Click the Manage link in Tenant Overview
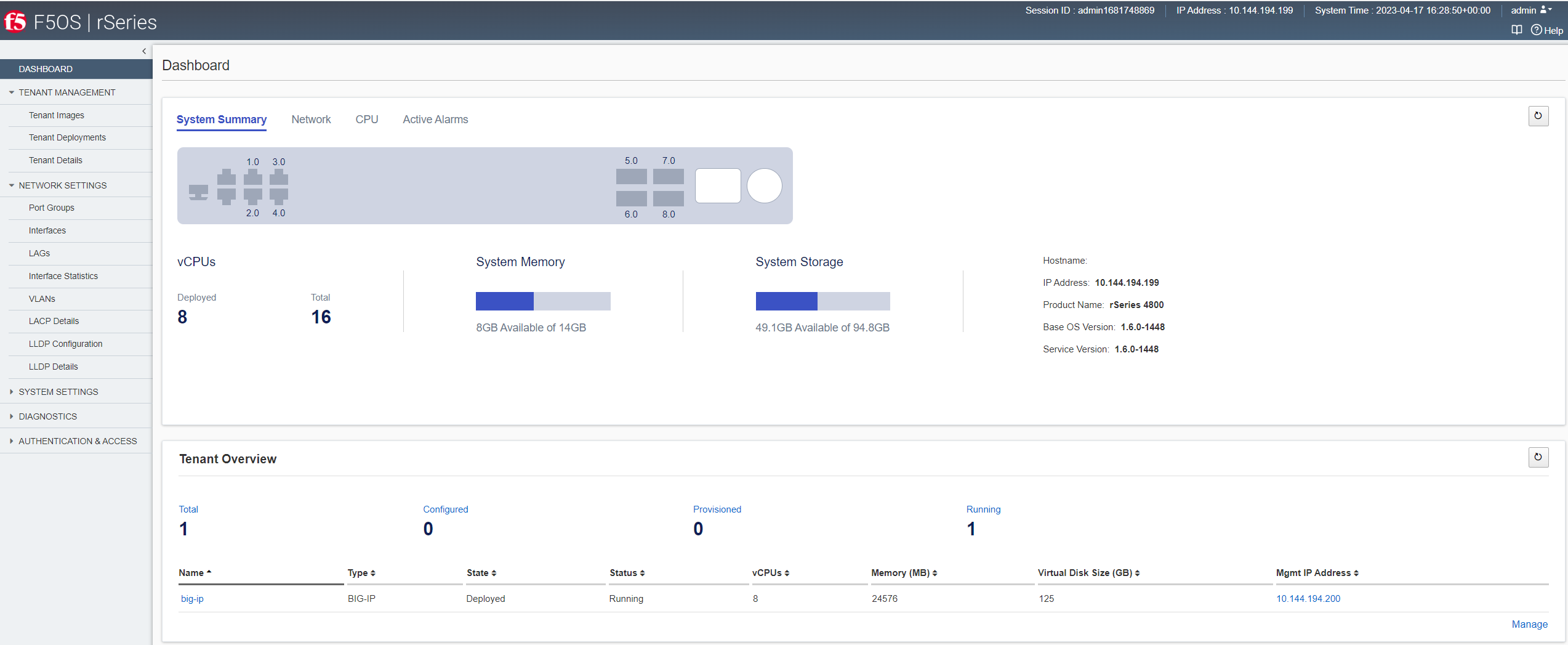Viewport: 1568px width, 645px height. coord(1529,624)
